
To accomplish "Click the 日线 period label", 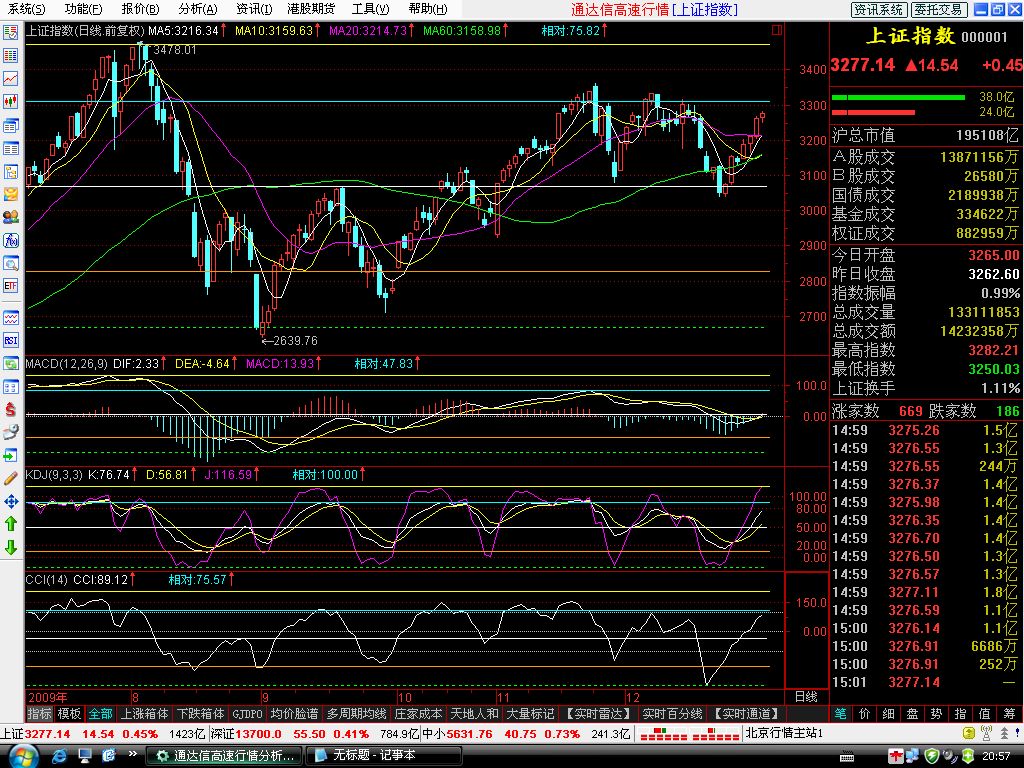I will pos(805,697).
